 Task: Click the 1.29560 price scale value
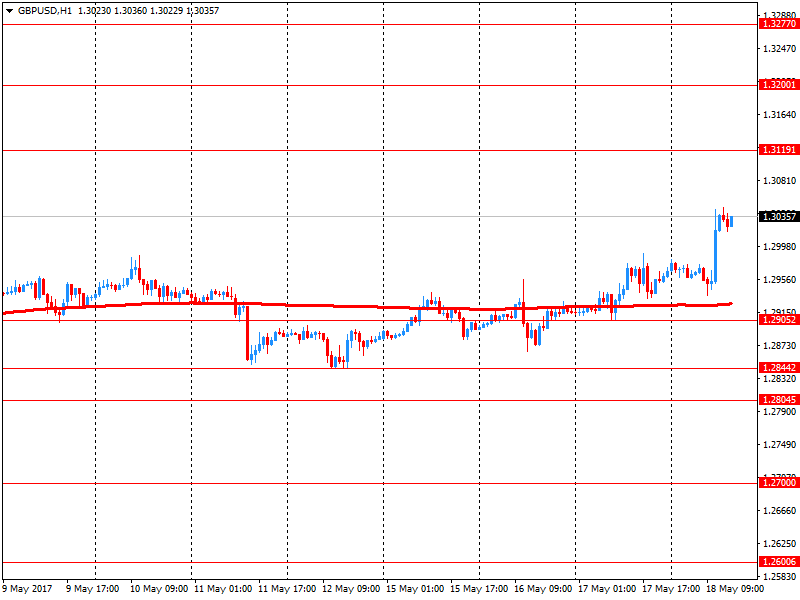[x=780, y=280]
